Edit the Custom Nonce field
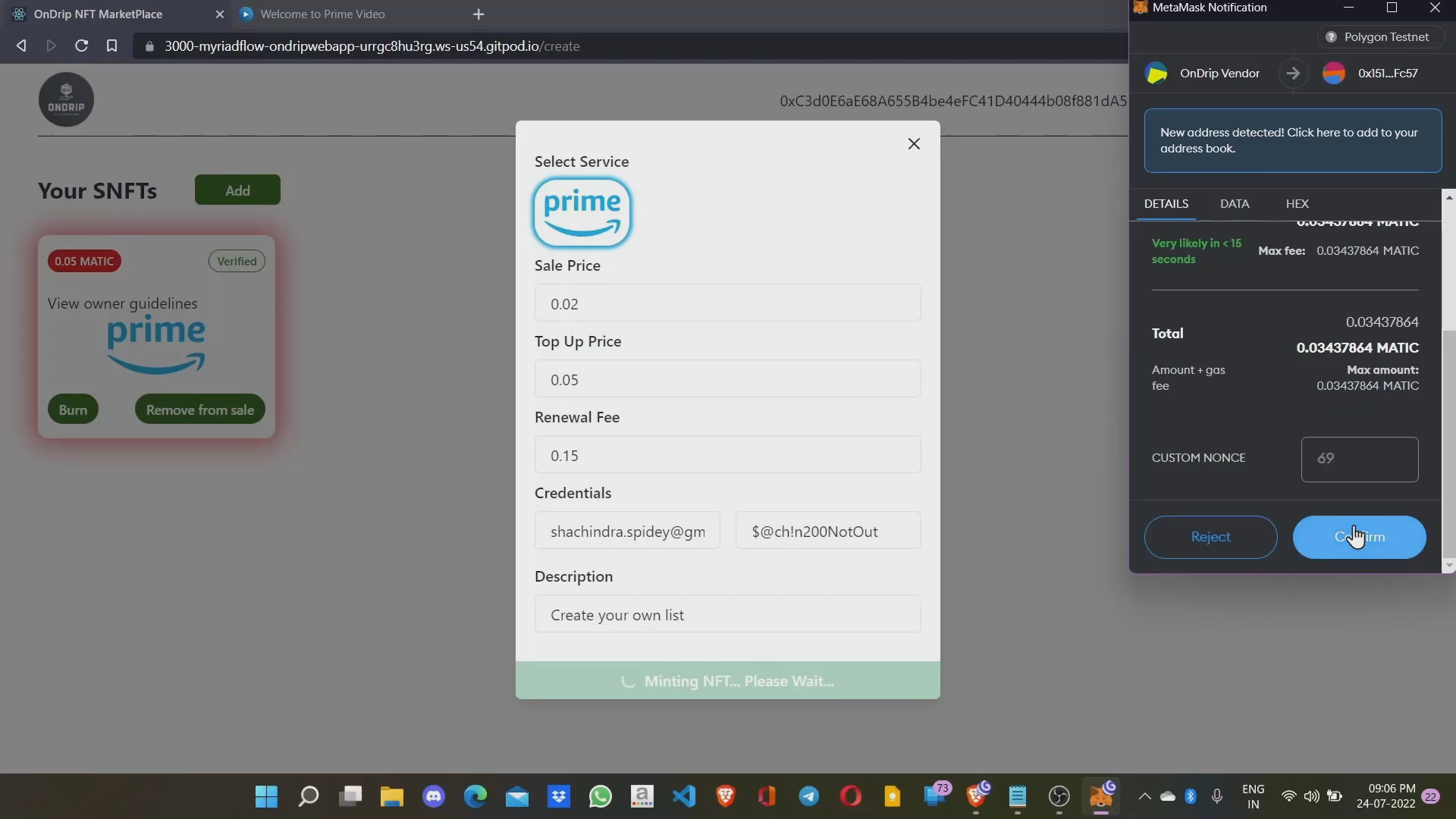 point(1360,459)
